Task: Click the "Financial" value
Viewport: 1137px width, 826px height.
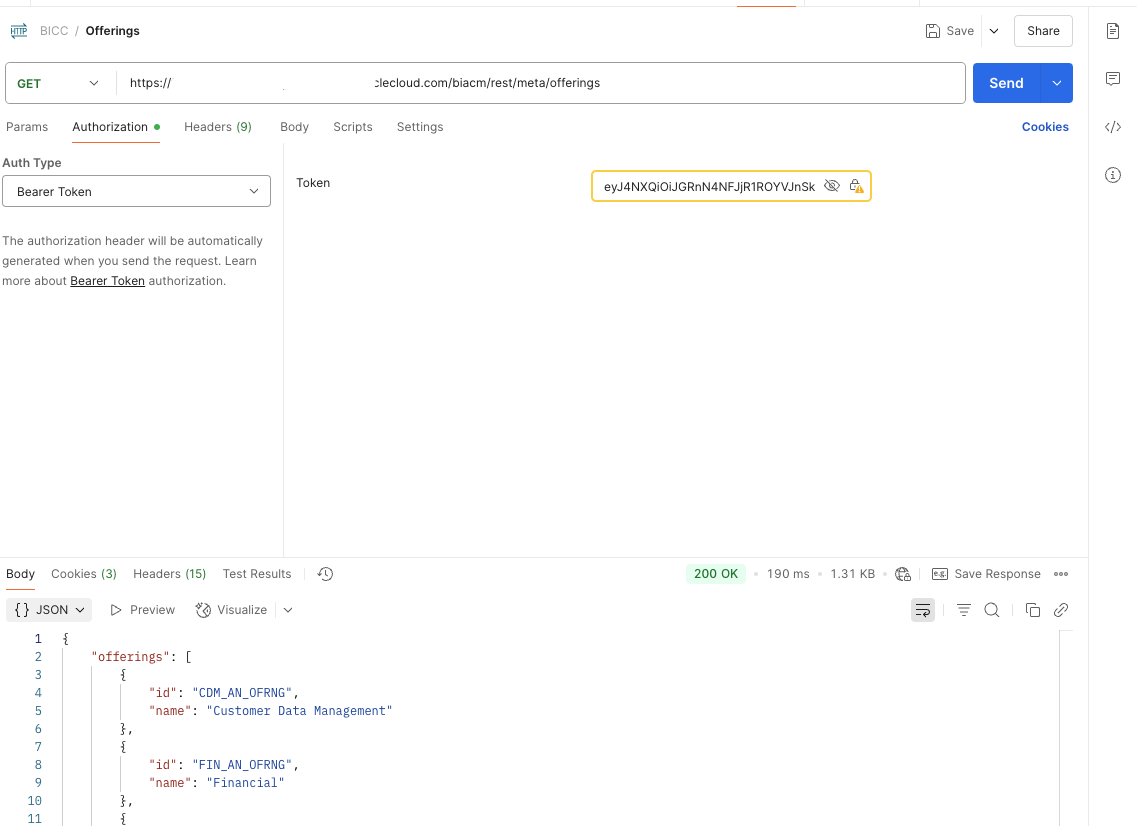Action: [x=245, y=782]
